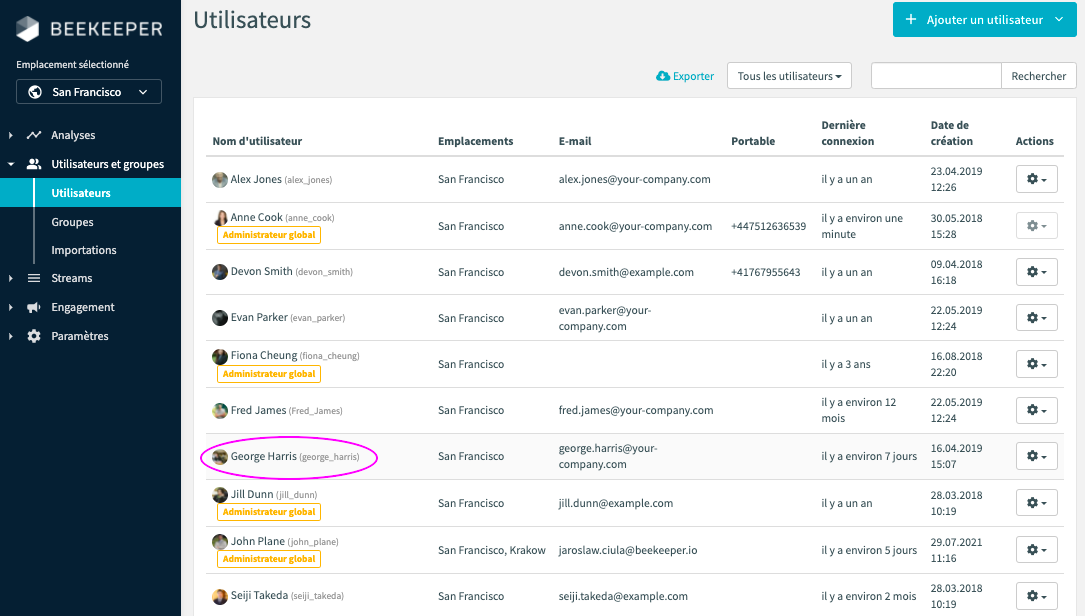The width and height of the screenshot is (1085, 616).
Task: Click the Streams list icon
Action: 34,278
